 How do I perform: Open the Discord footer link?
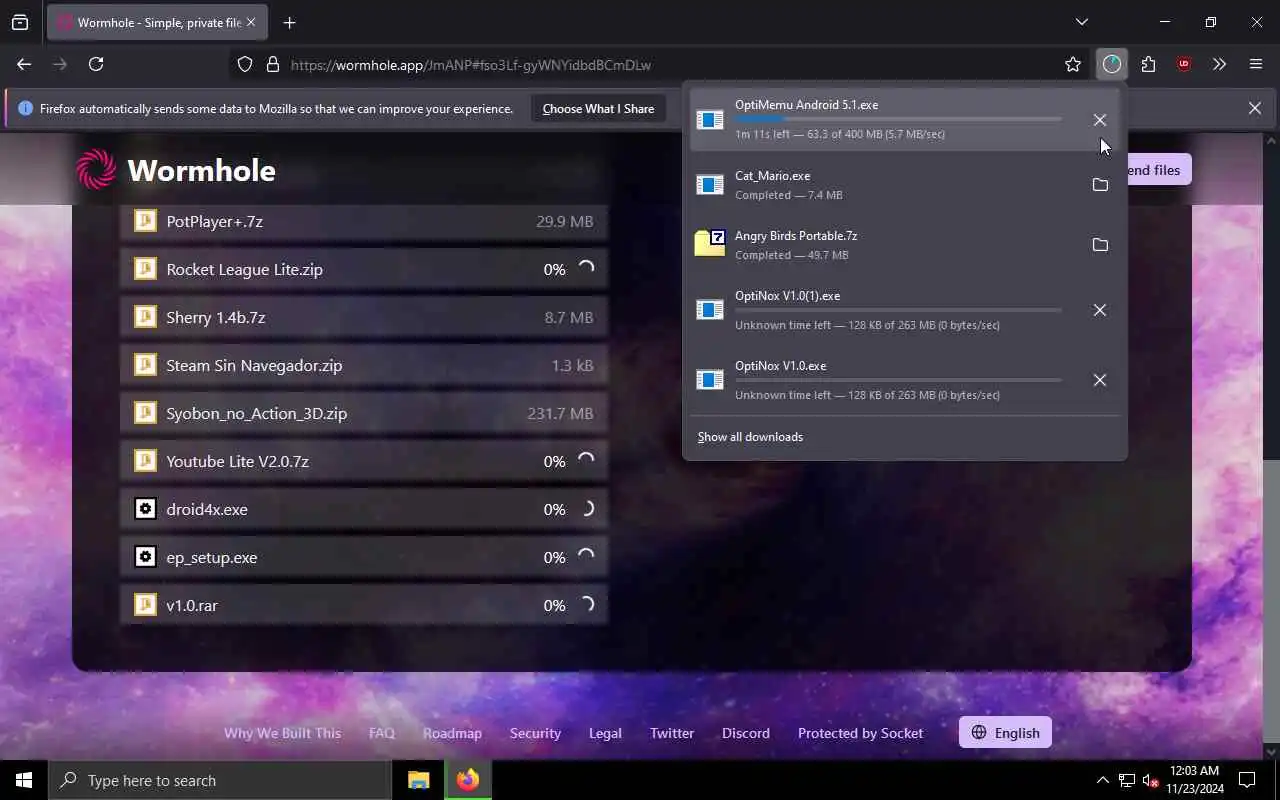(746, 733)
